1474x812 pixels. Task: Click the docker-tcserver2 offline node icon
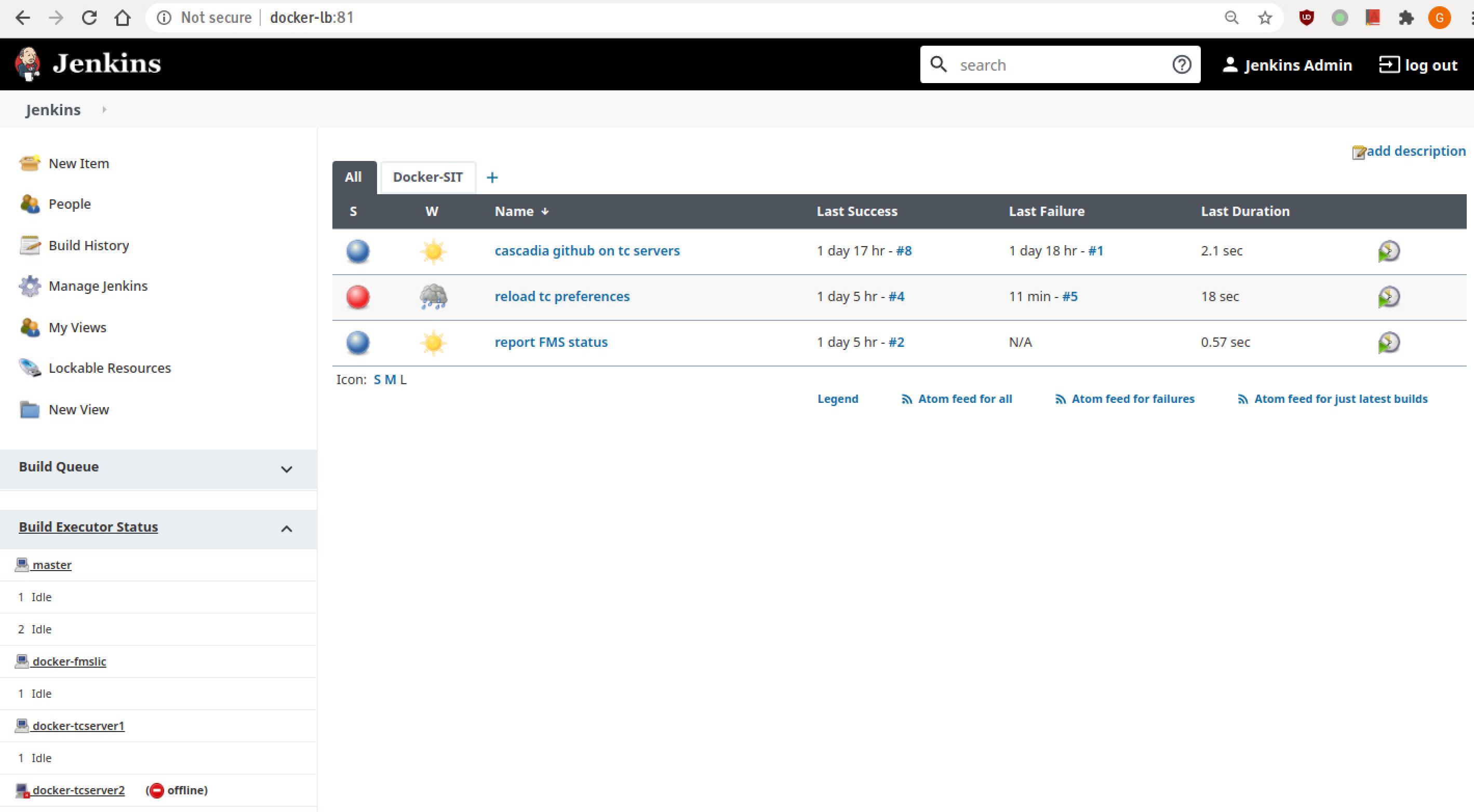point(22,791)
